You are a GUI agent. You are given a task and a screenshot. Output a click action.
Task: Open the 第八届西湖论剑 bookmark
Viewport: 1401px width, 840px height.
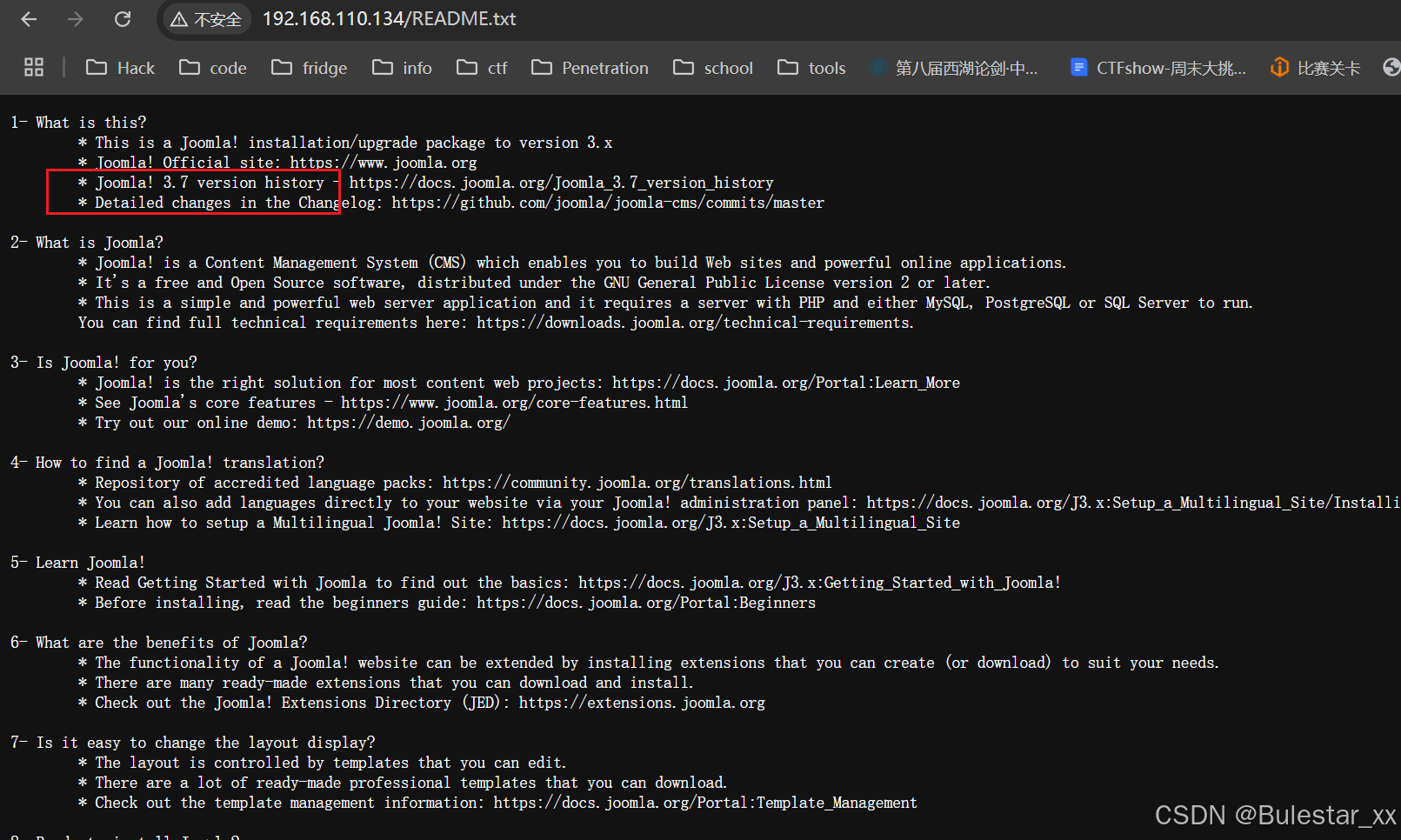pyautogui.click(x=954, y=68)
